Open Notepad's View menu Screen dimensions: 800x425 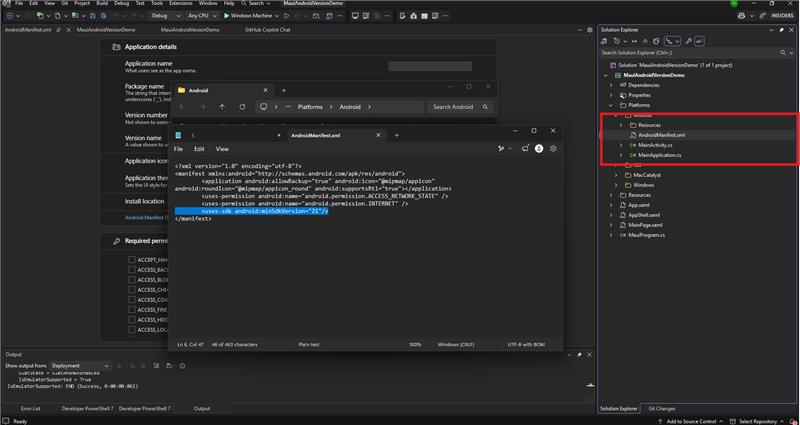click(222, 149)
